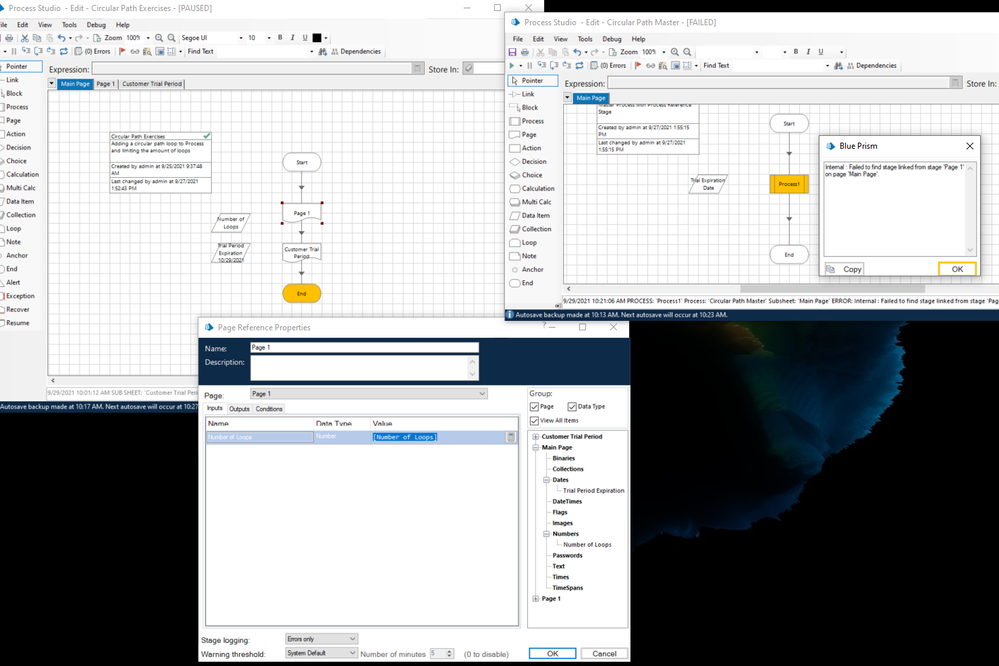This screenshot has width=999, height=666.
Task: Open the Customer Trial Period page tab
Action: [152, 84]
